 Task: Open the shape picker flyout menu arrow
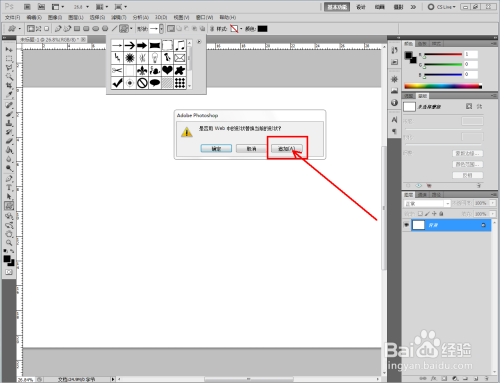[x=199, y=42]
